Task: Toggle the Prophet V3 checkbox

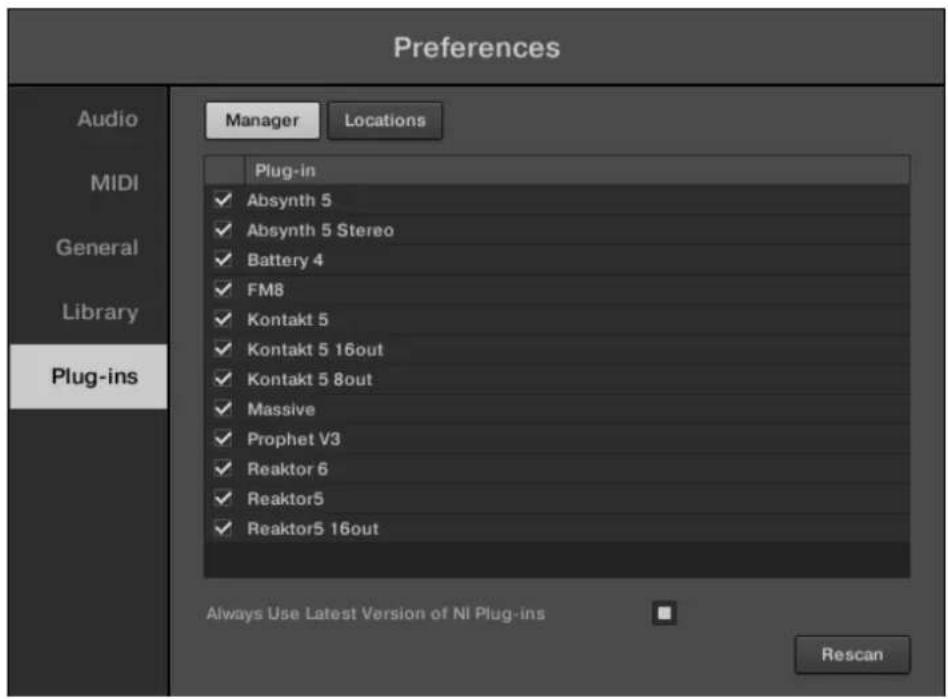Action: (223, 440)
